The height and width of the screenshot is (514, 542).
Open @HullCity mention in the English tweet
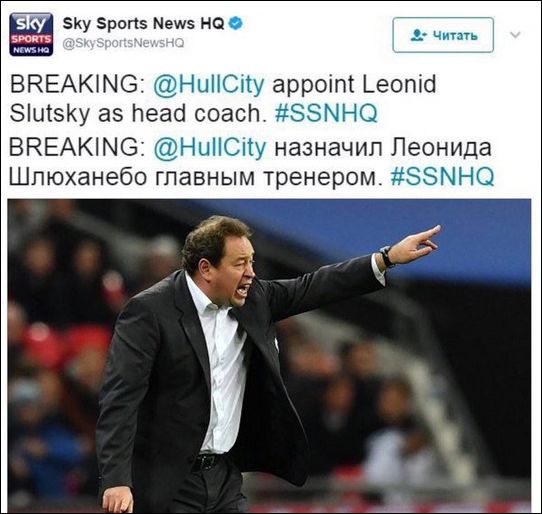click(208, 84)
